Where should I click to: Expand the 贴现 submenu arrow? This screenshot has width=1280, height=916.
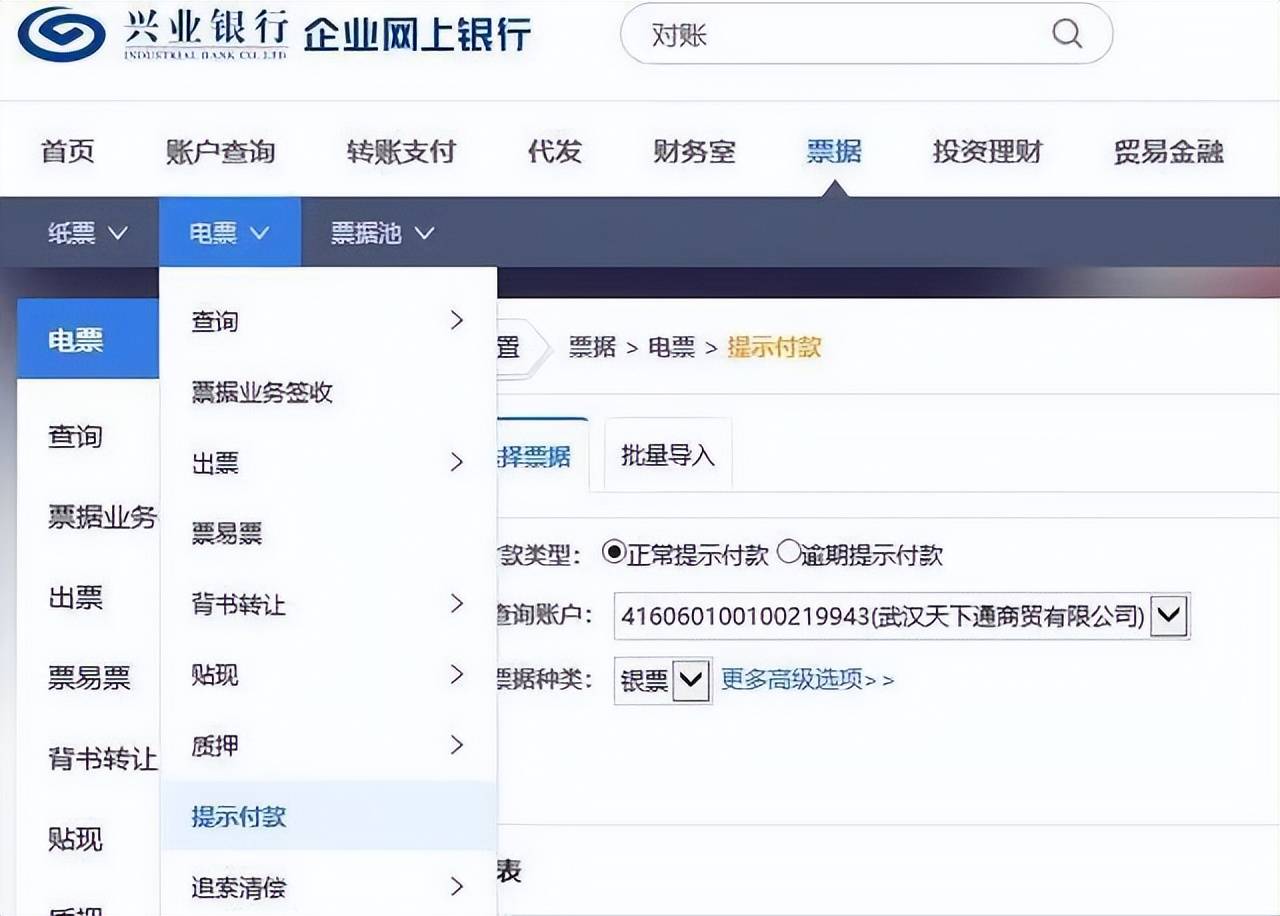457,675
